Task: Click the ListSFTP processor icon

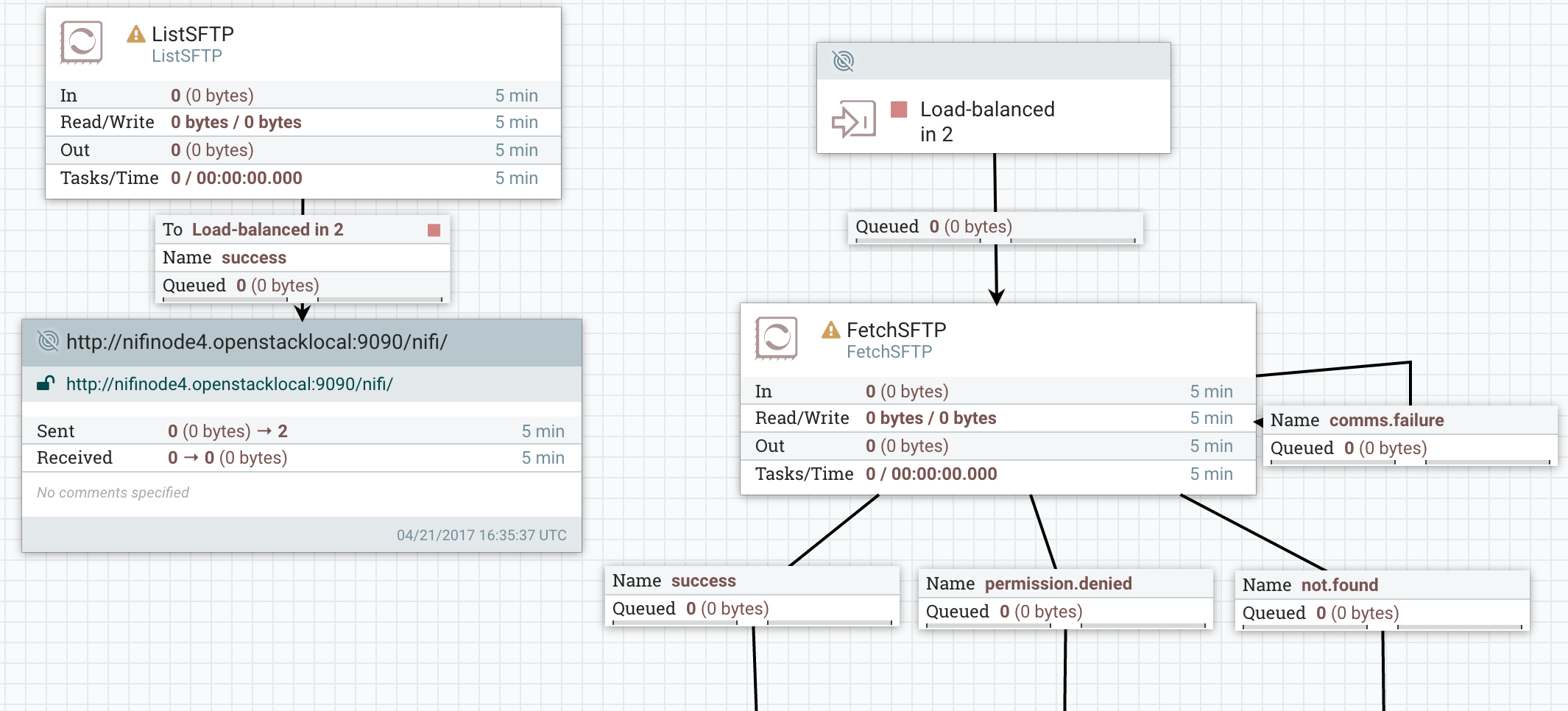Action: pyautogui.click(x=81, y=42)
